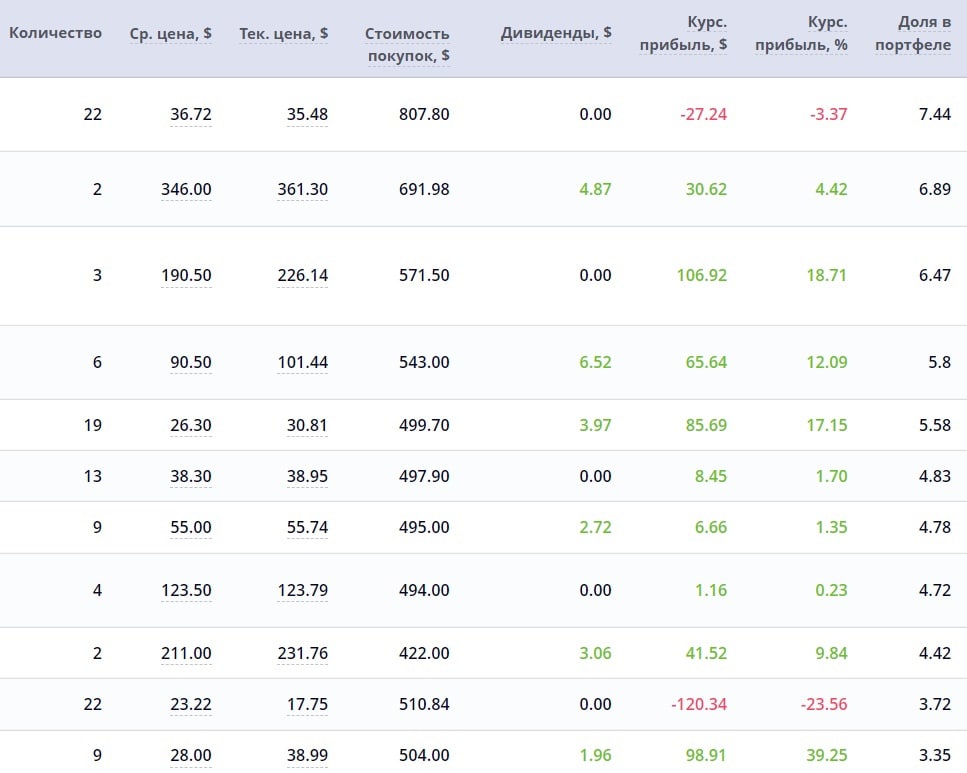The width and height of the screenshot is (967, 773).
Task: Click average price 346.00
Action: 186,189
